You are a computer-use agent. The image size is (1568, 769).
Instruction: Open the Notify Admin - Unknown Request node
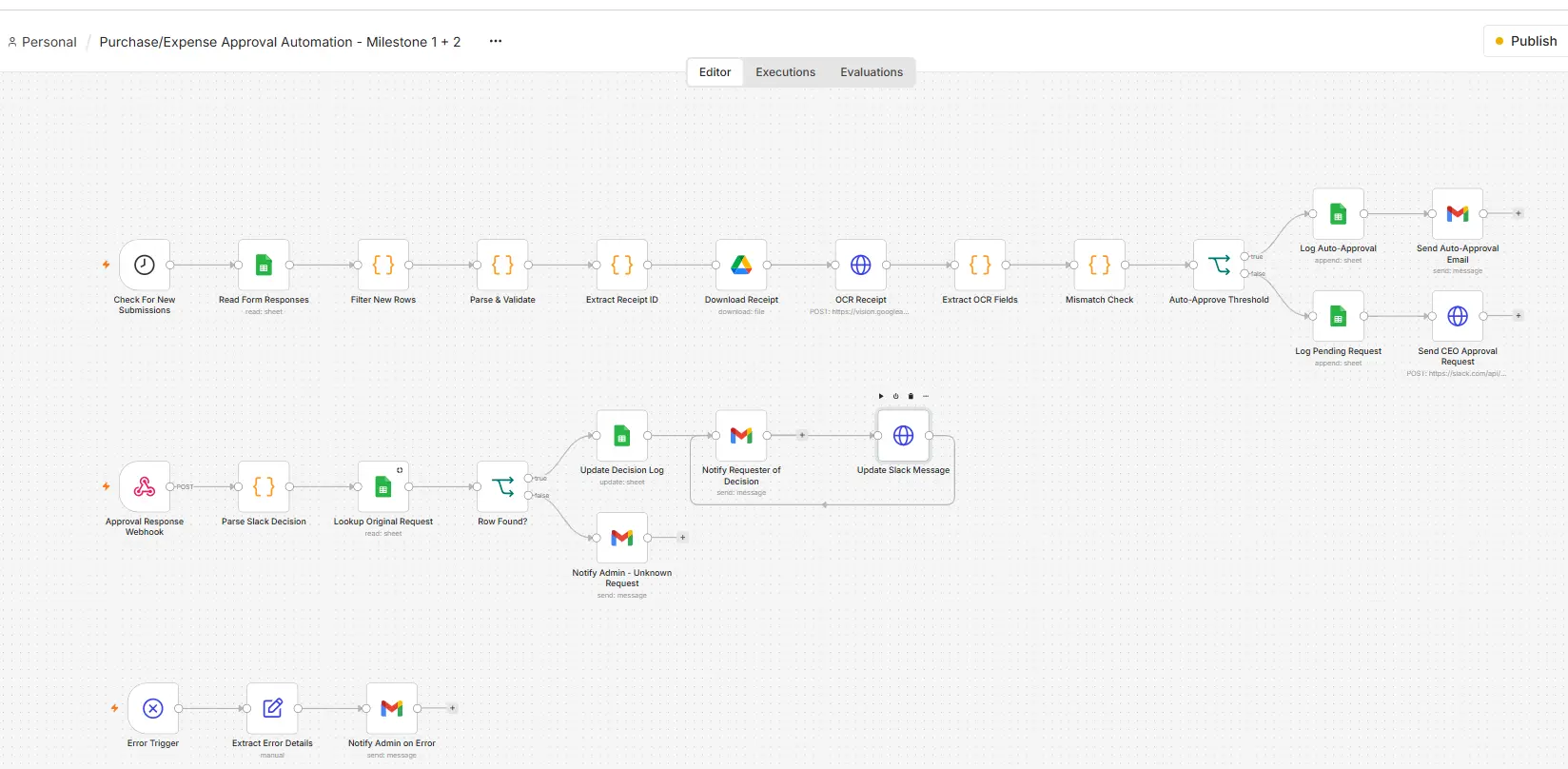[x=622, y=538]
